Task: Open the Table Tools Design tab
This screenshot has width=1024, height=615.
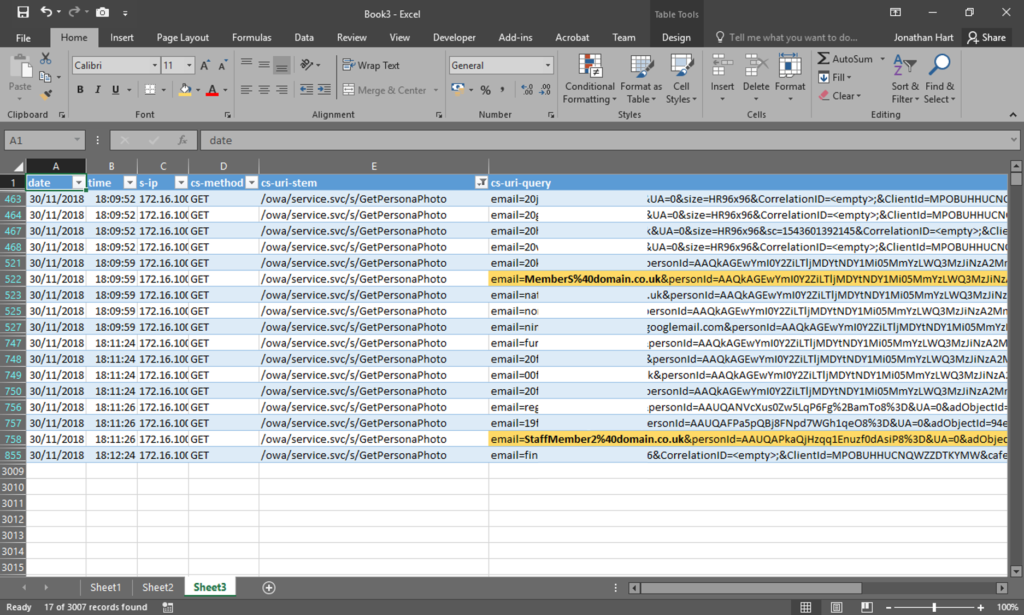Action: click(x=676, y=37)
